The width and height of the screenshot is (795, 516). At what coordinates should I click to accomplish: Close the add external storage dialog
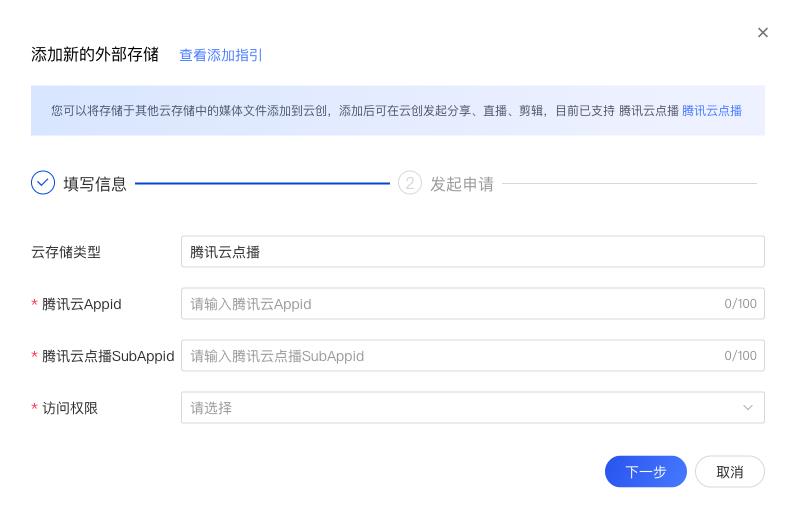pyautogui.click(x=763, y=32)
